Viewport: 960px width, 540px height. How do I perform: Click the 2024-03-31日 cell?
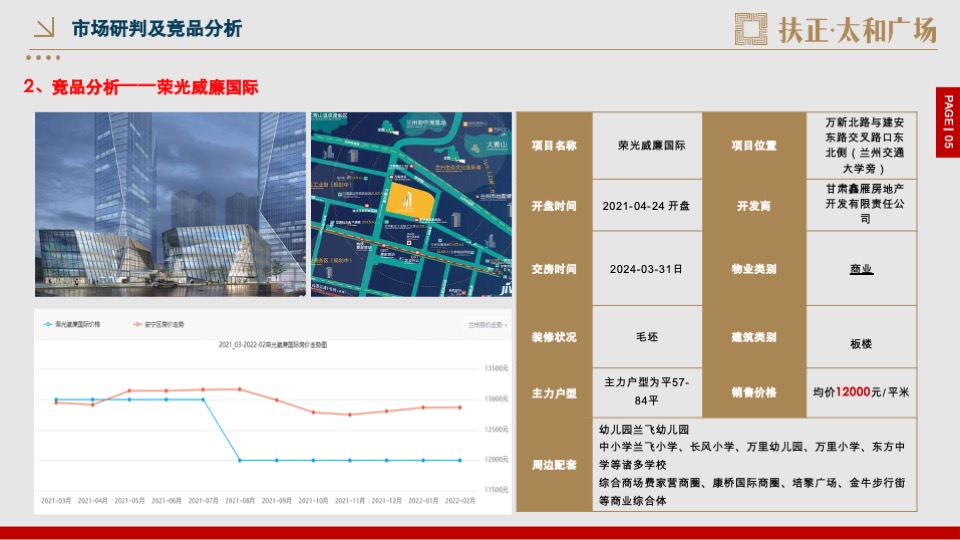(647, 269)
